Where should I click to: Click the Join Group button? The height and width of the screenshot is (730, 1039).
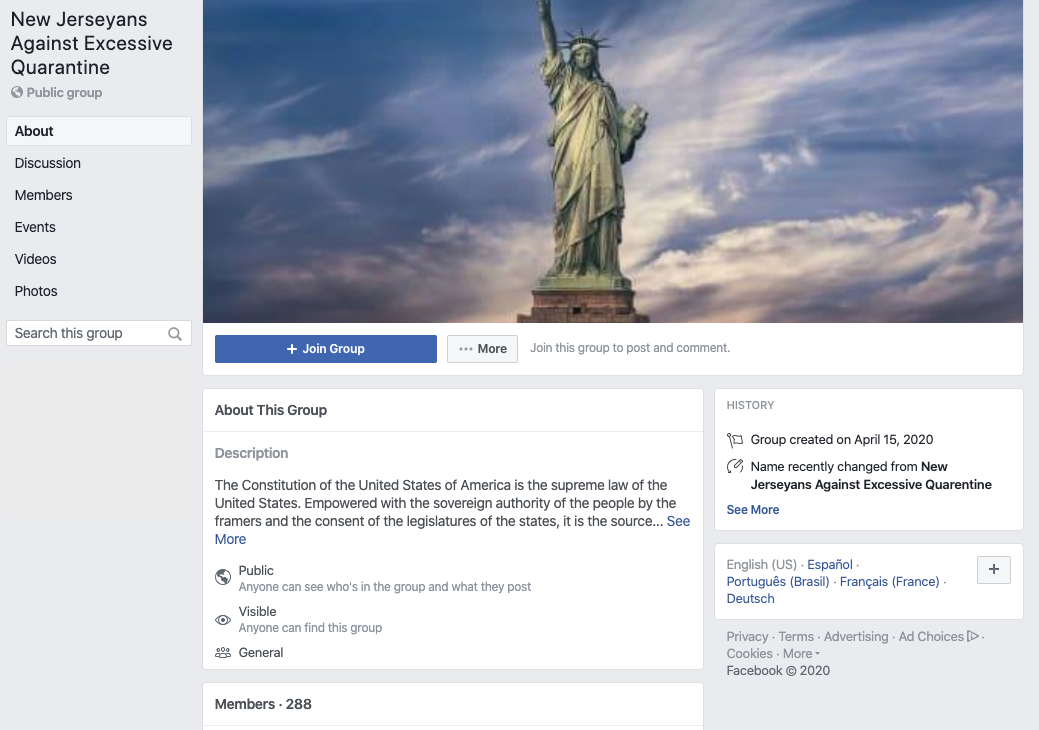[325, 348]
